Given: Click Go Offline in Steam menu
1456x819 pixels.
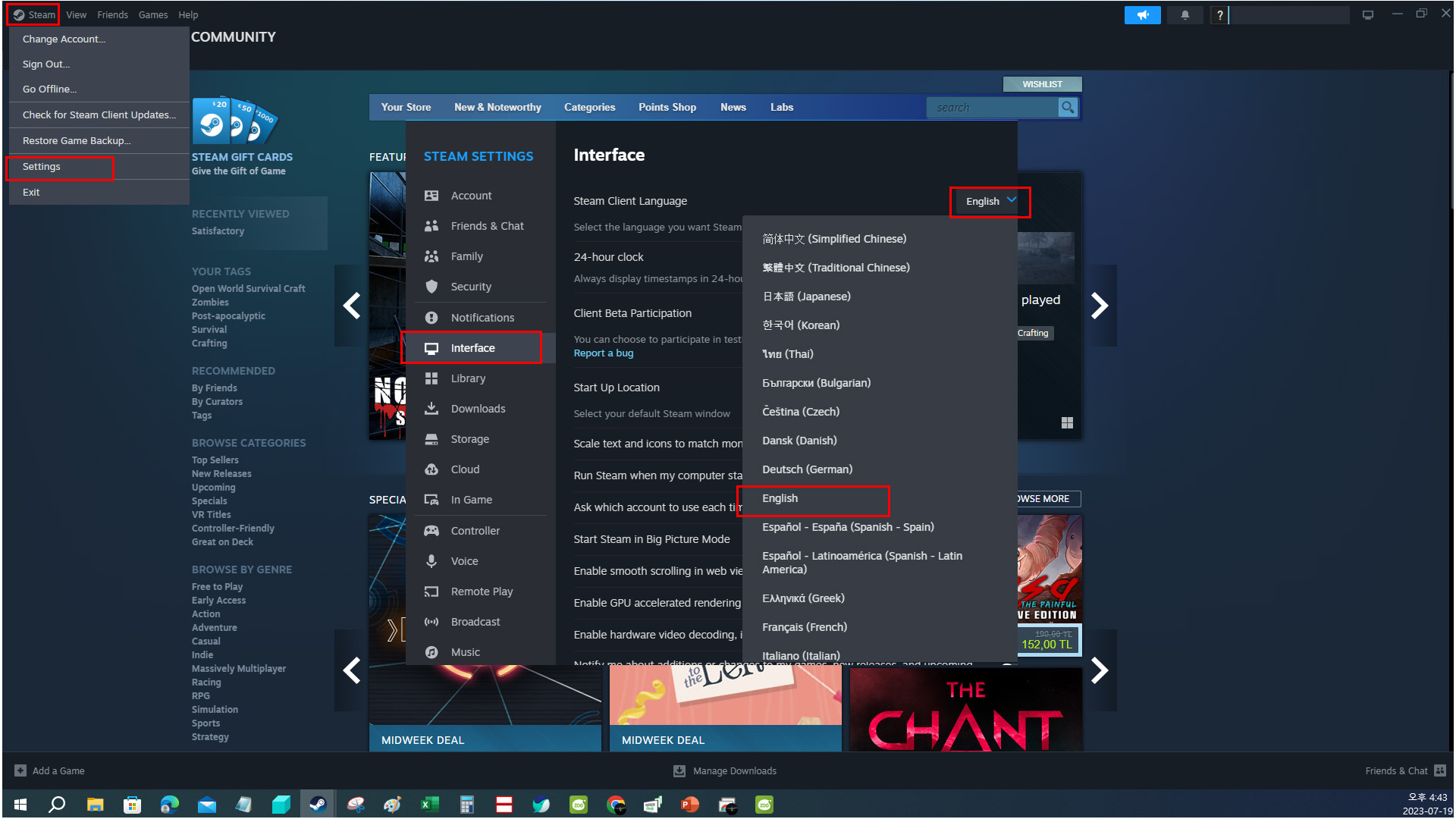Looking at the screenshot, I should (49, 89).
